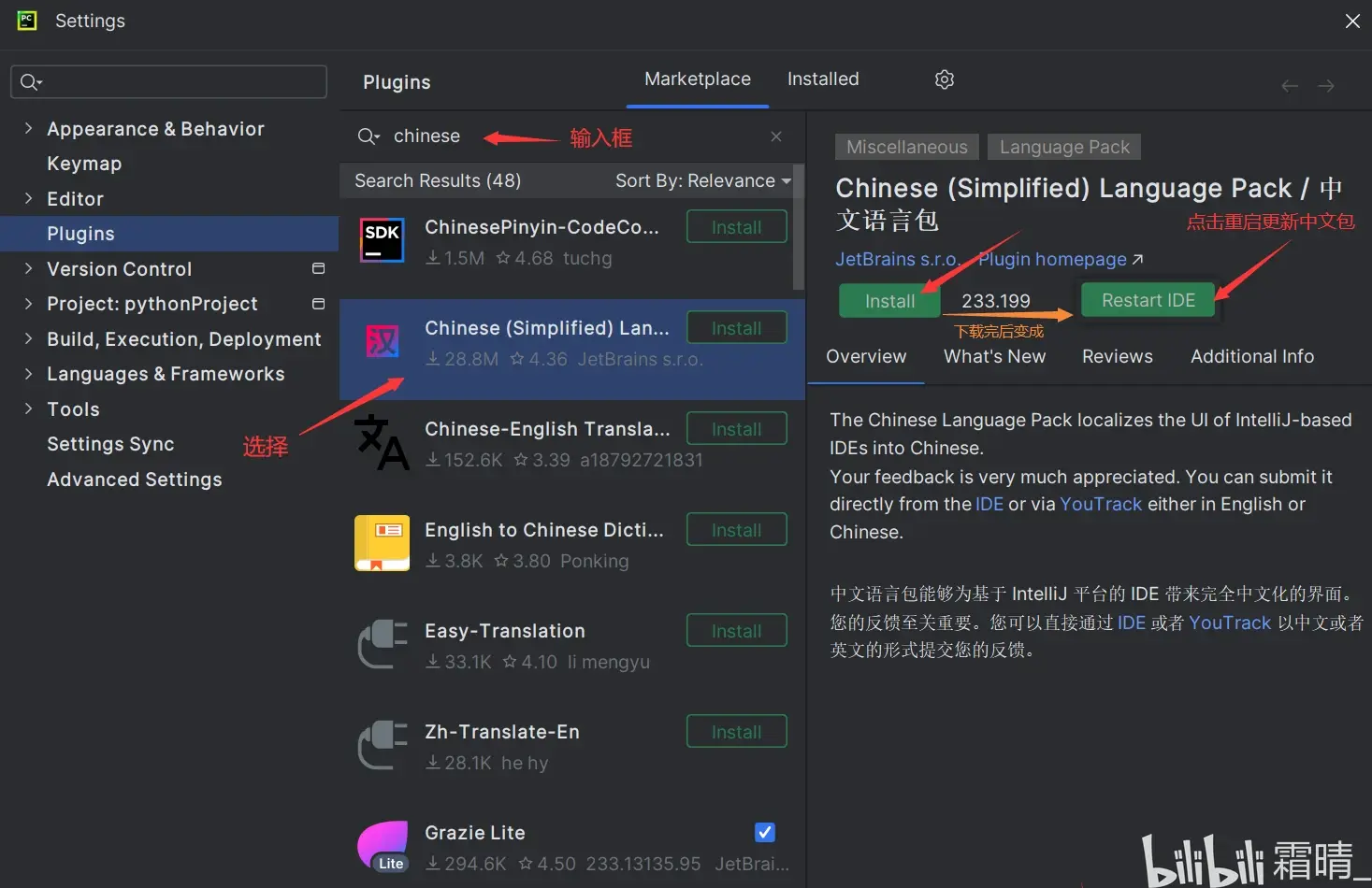Image resolution: width=1372 pixels, height=888 pixels.
Task: Open the Sort By Relevance dropdown
Action: coord(700,180)
